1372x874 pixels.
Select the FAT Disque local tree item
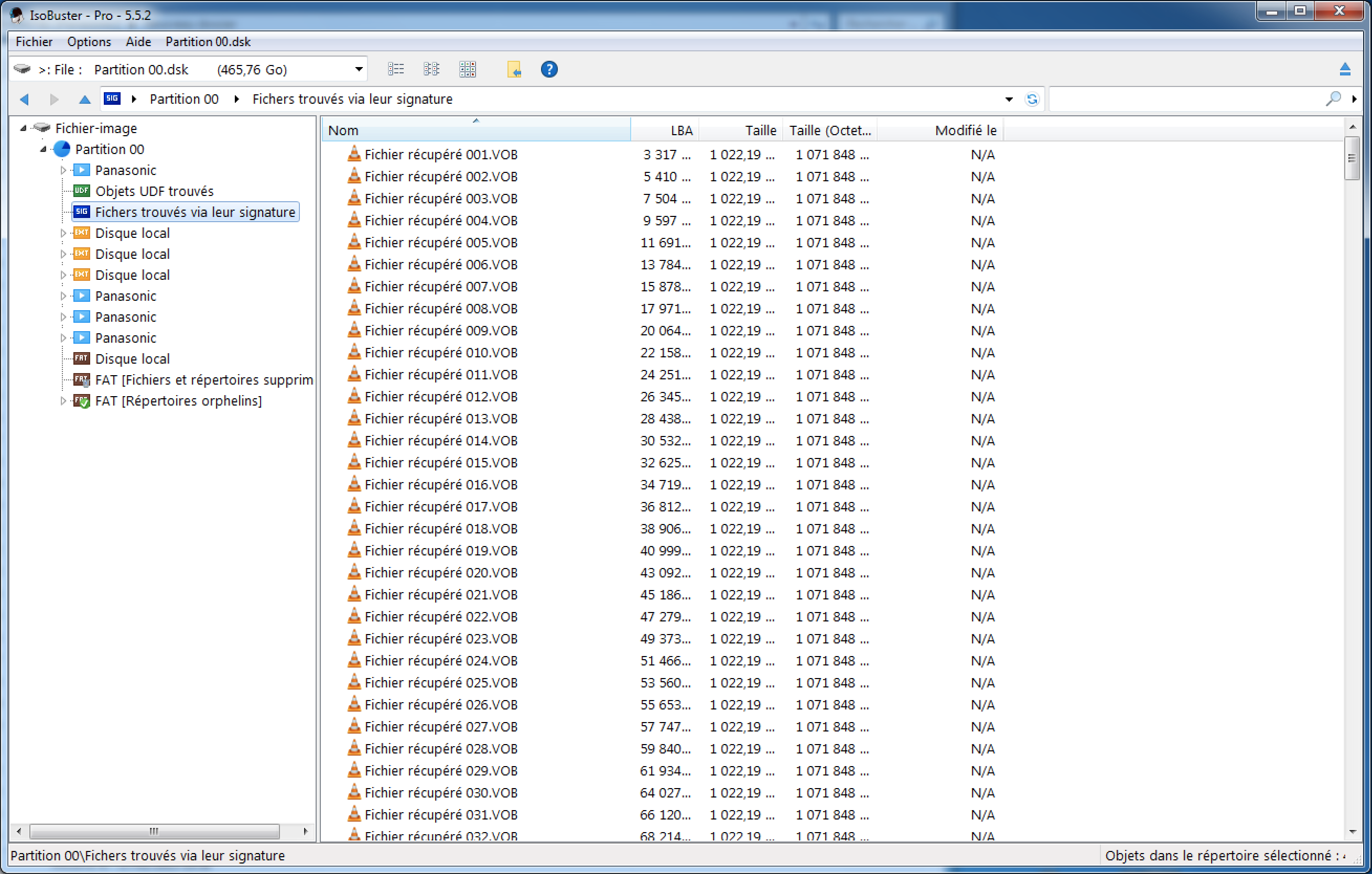[x=132, y=359]
